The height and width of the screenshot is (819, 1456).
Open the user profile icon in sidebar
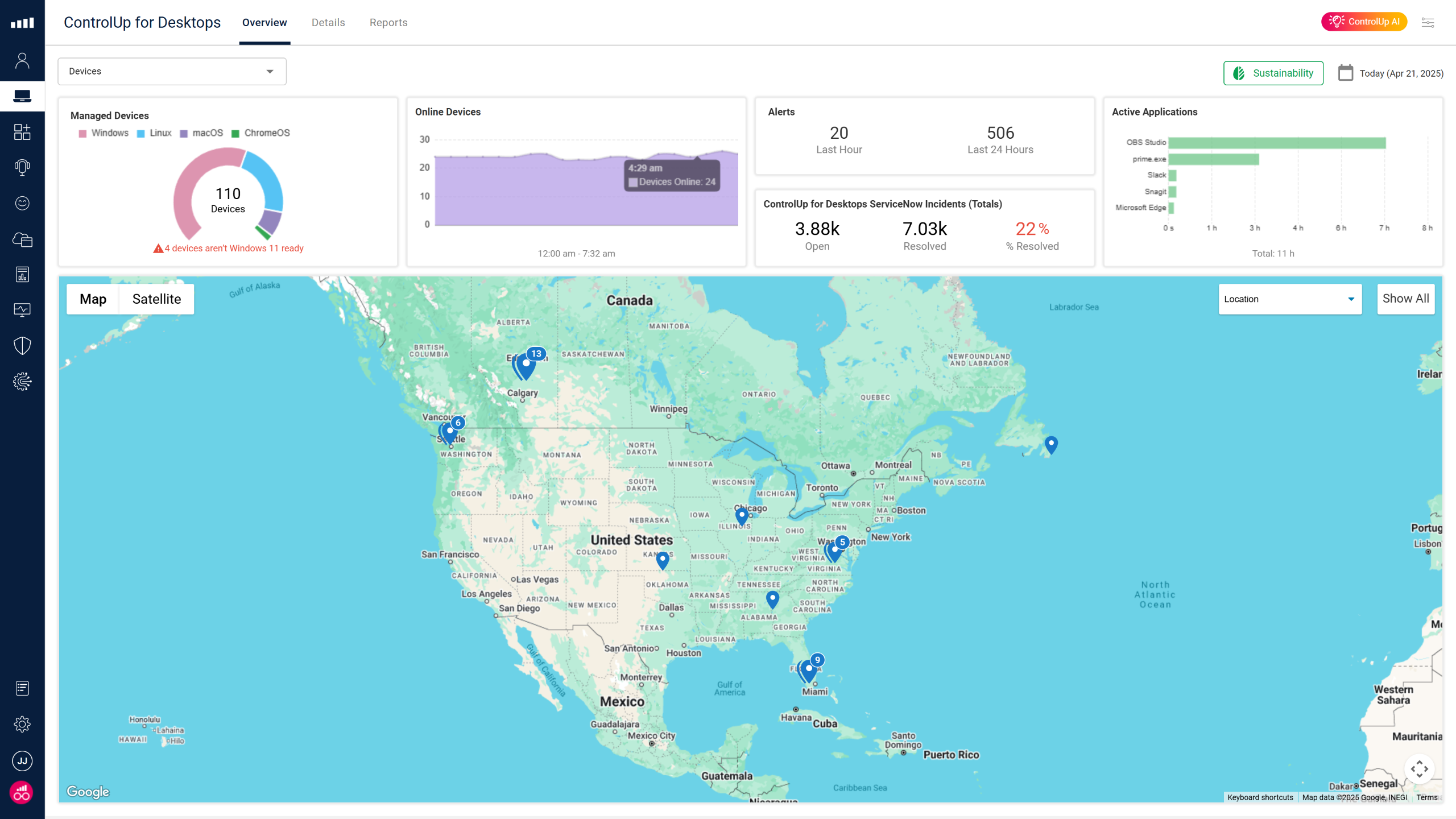point(22,61)
